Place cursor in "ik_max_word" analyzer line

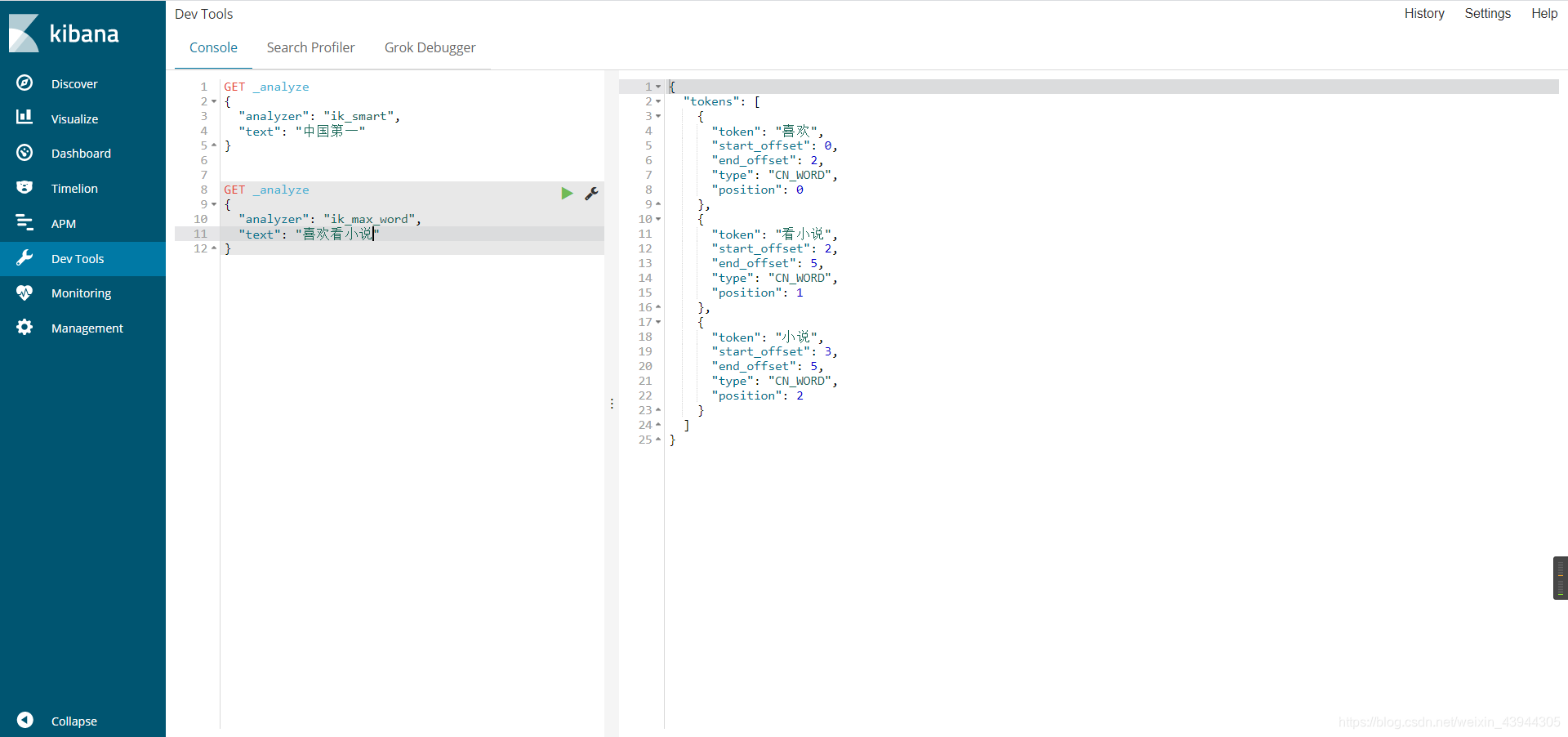pyautogui.click(x=330, y=219)
